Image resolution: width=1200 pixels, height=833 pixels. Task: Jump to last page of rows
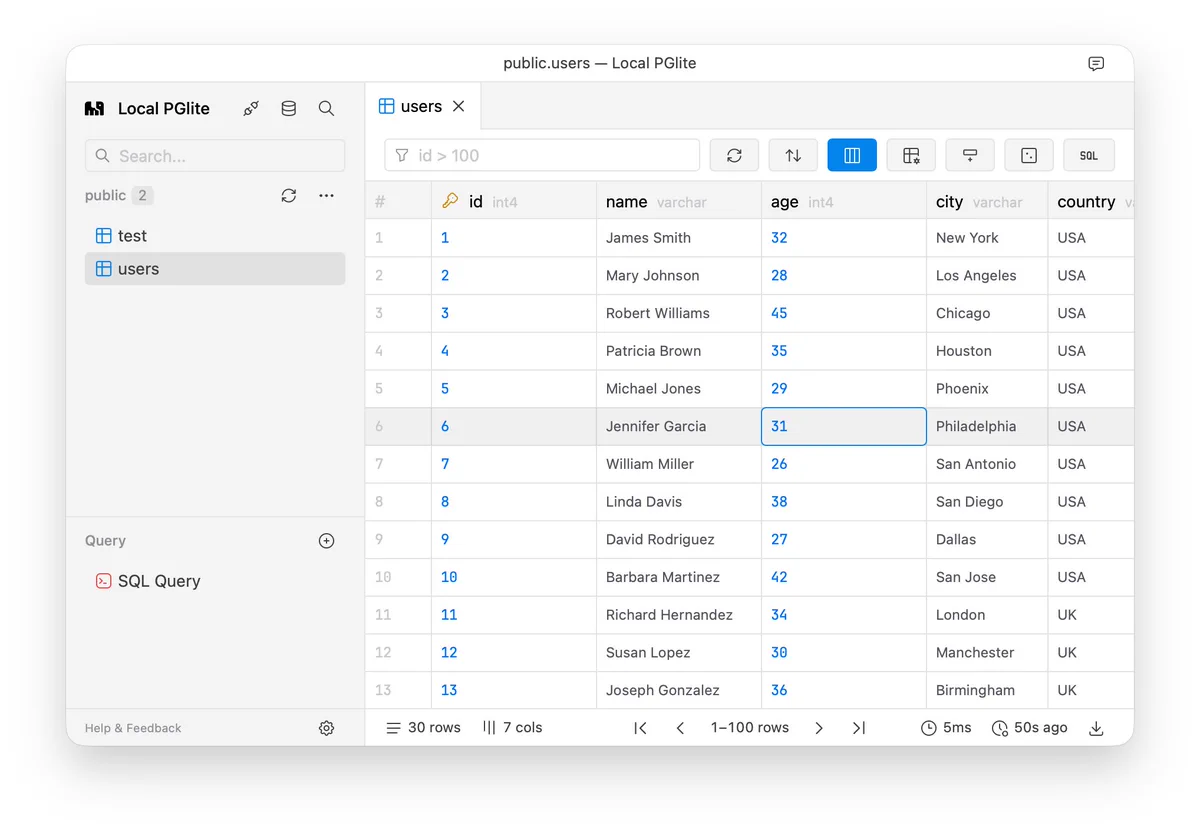coord(859,728)
